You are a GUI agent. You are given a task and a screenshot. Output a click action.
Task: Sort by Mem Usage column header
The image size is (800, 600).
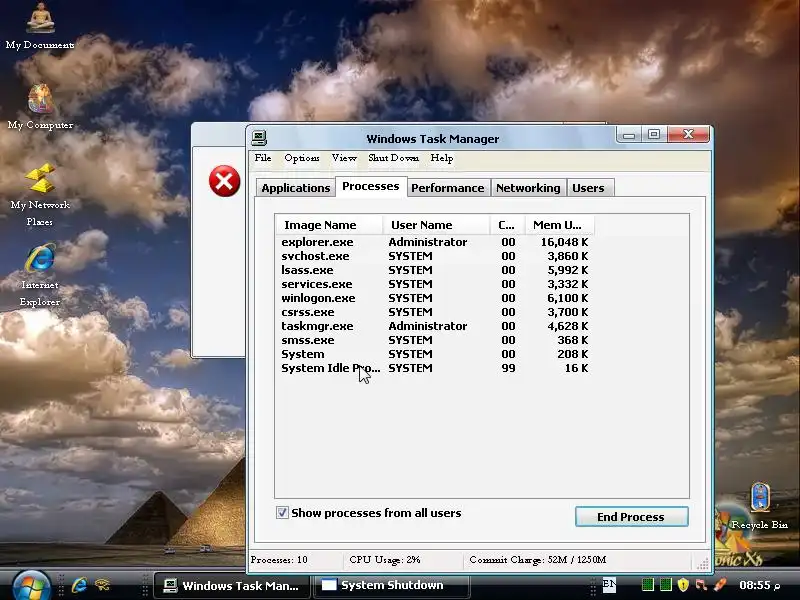tap(560, 225)
